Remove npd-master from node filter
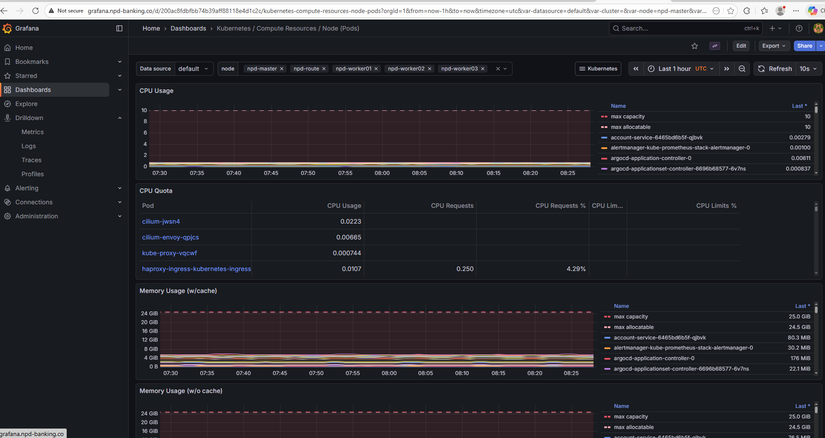 point(282,69)
